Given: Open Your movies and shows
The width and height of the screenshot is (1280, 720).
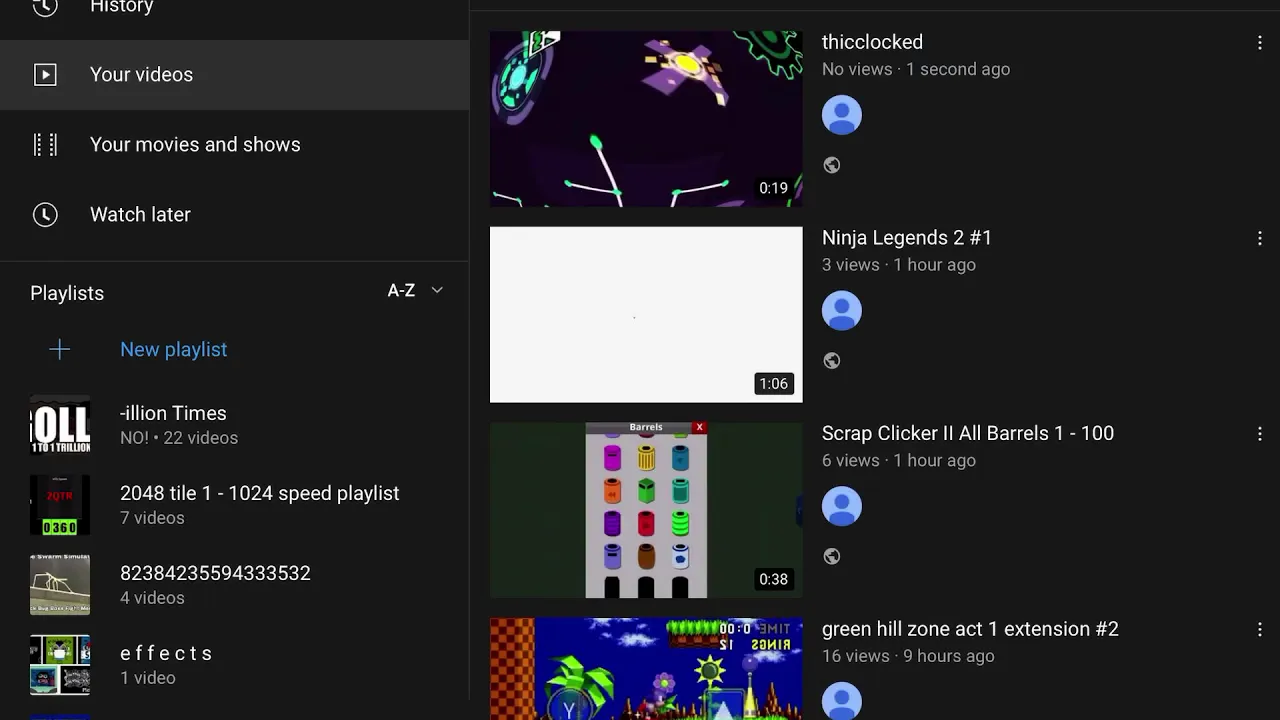Looking at the screenshot, I should [234, 145].
